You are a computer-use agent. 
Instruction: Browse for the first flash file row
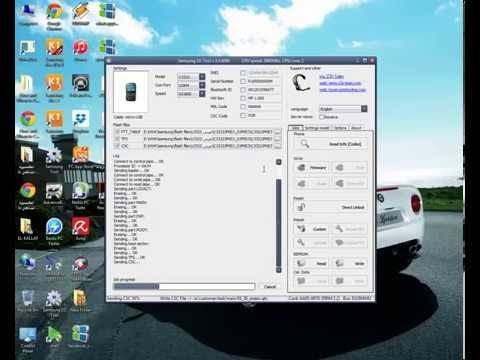click(x=277, y=132)
